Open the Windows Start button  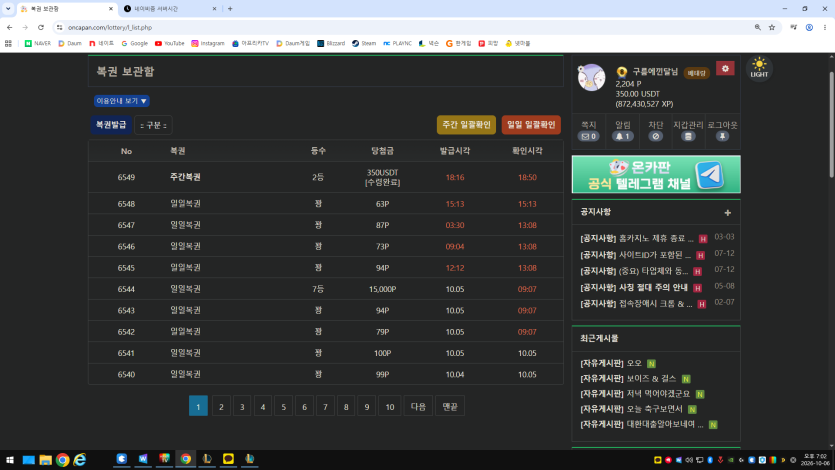(10, 459)
